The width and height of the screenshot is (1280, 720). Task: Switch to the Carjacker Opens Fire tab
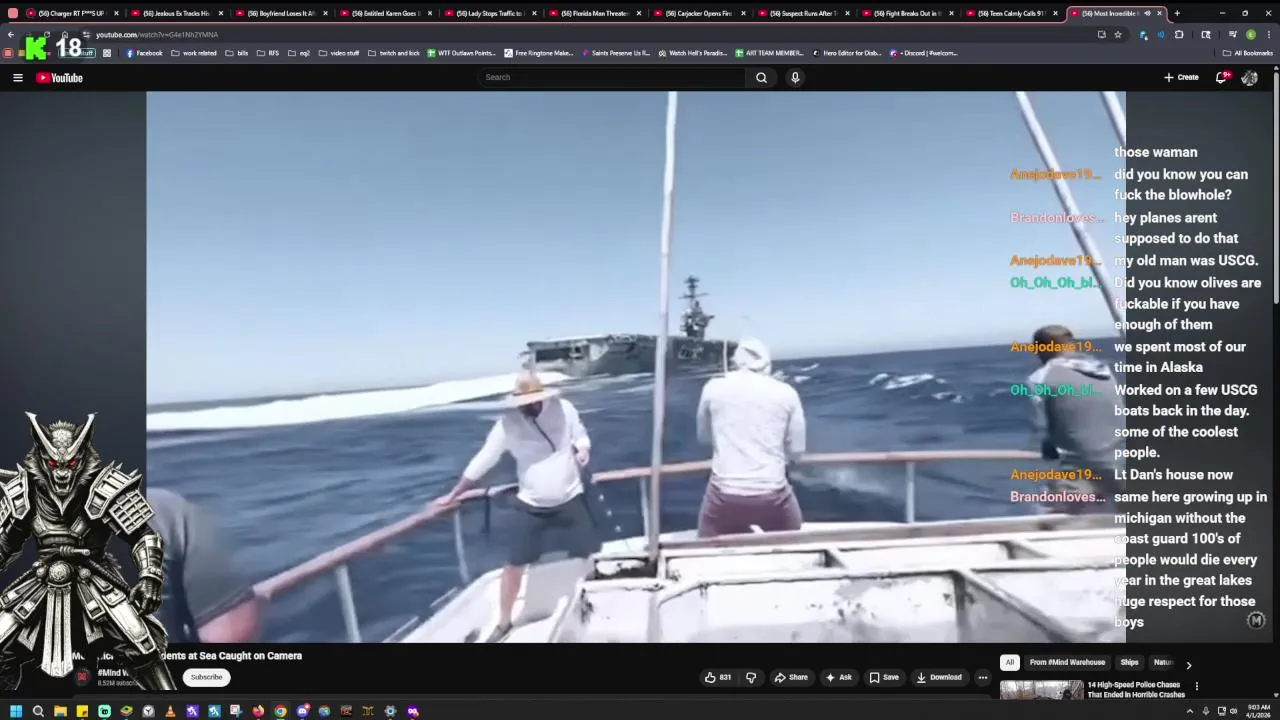[x=697, y=13]
